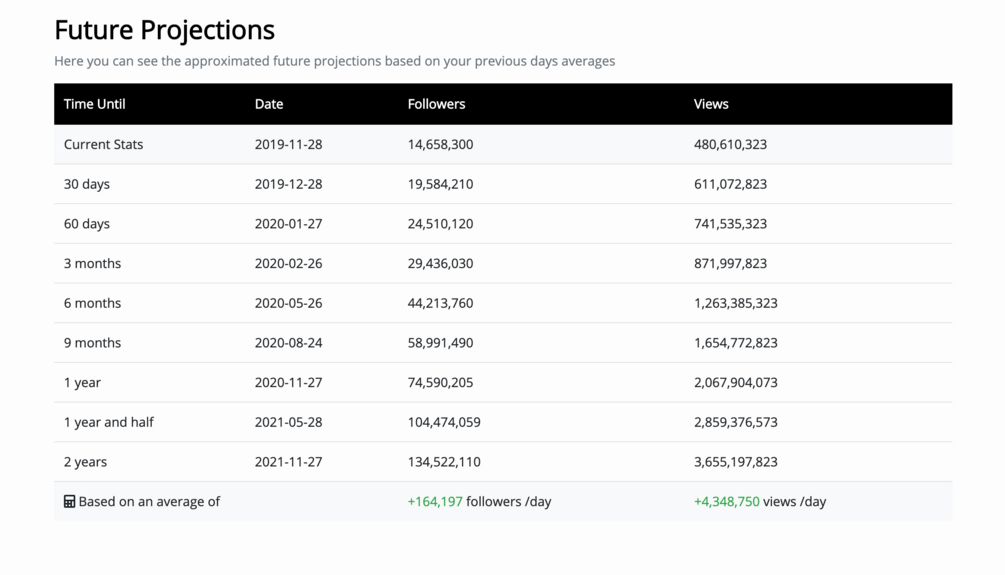This screenshot has width=1005, height=575.
Task: Click the 'Date' column header
Action: [x=269, y=104]
